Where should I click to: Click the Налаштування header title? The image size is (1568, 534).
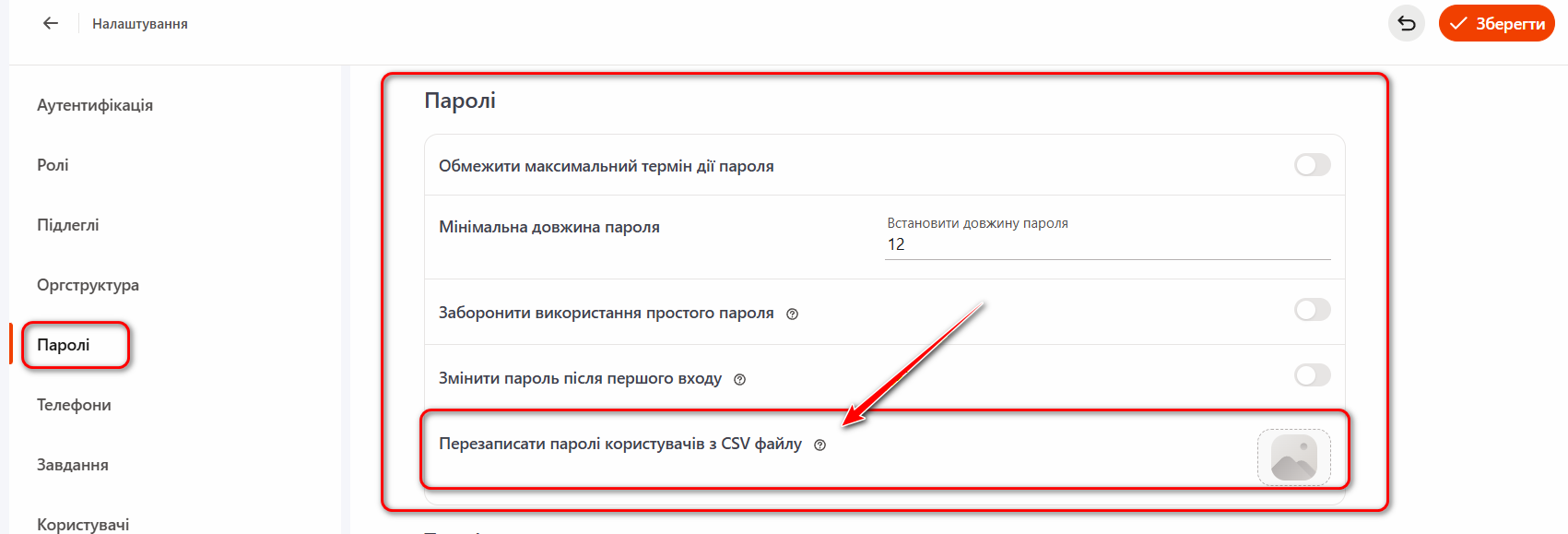pos(140,24)
